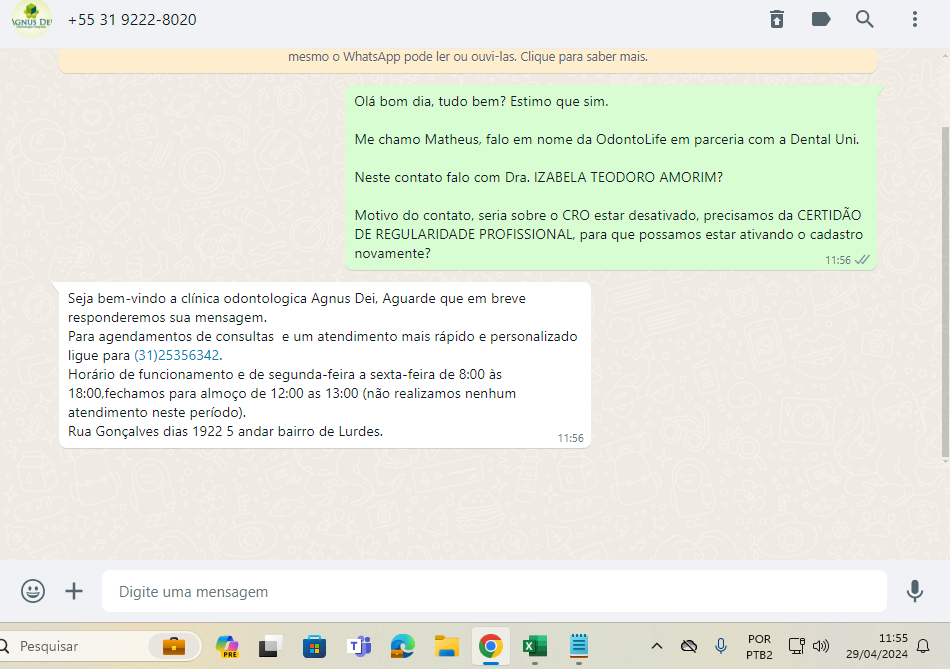Click the label tag icon in header
Image resolution: width=950 pixels, height=669 pixels.
point(821,19)
